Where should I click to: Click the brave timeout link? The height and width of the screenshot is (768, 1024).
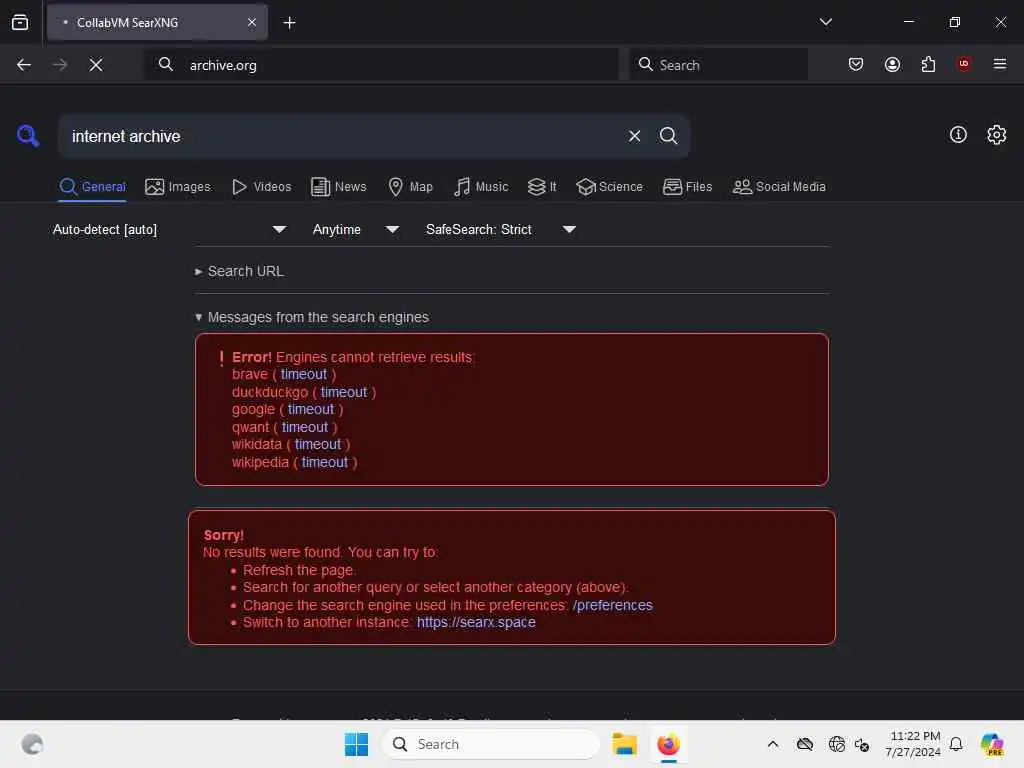304,374
